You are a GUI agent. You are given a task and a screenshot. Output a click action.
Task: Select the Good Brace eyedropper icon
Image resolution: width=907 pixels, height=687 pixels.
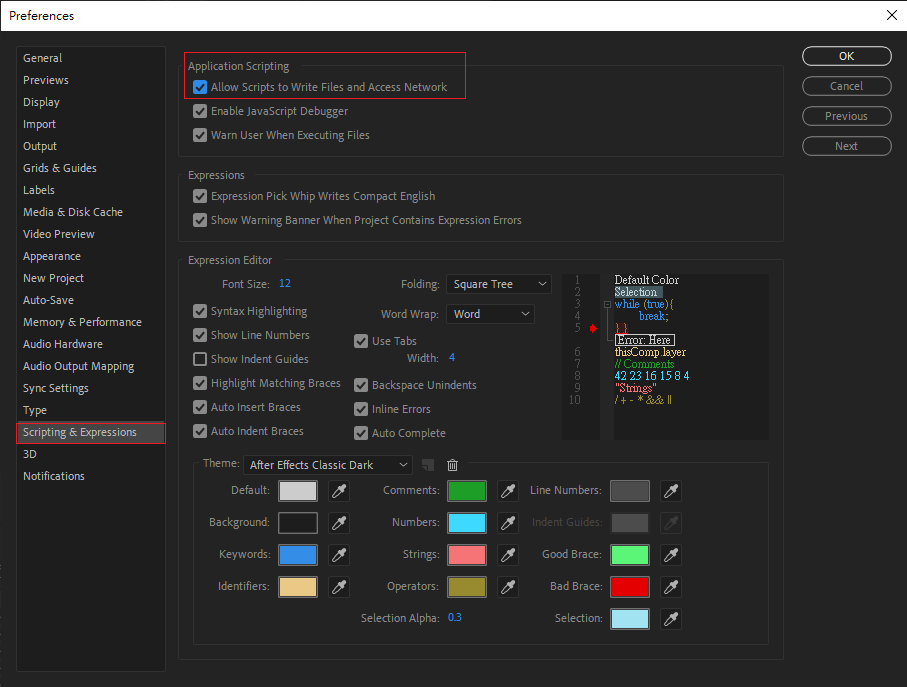point(671,555)
